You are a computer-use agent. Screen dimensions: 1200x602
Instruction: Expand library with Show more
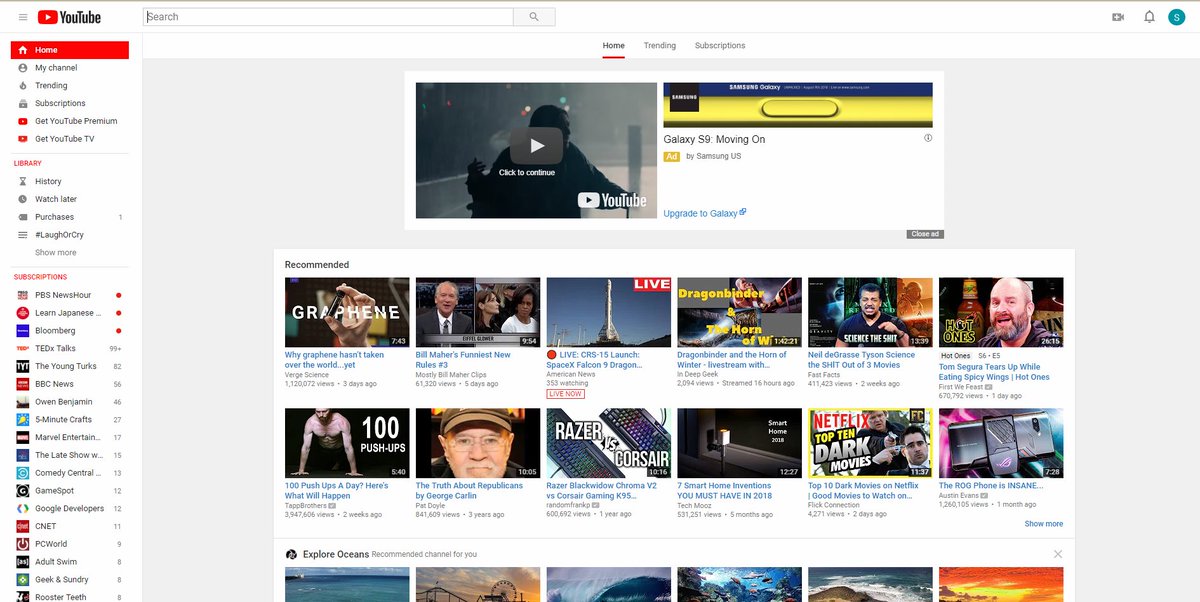[x=56, y=253]
